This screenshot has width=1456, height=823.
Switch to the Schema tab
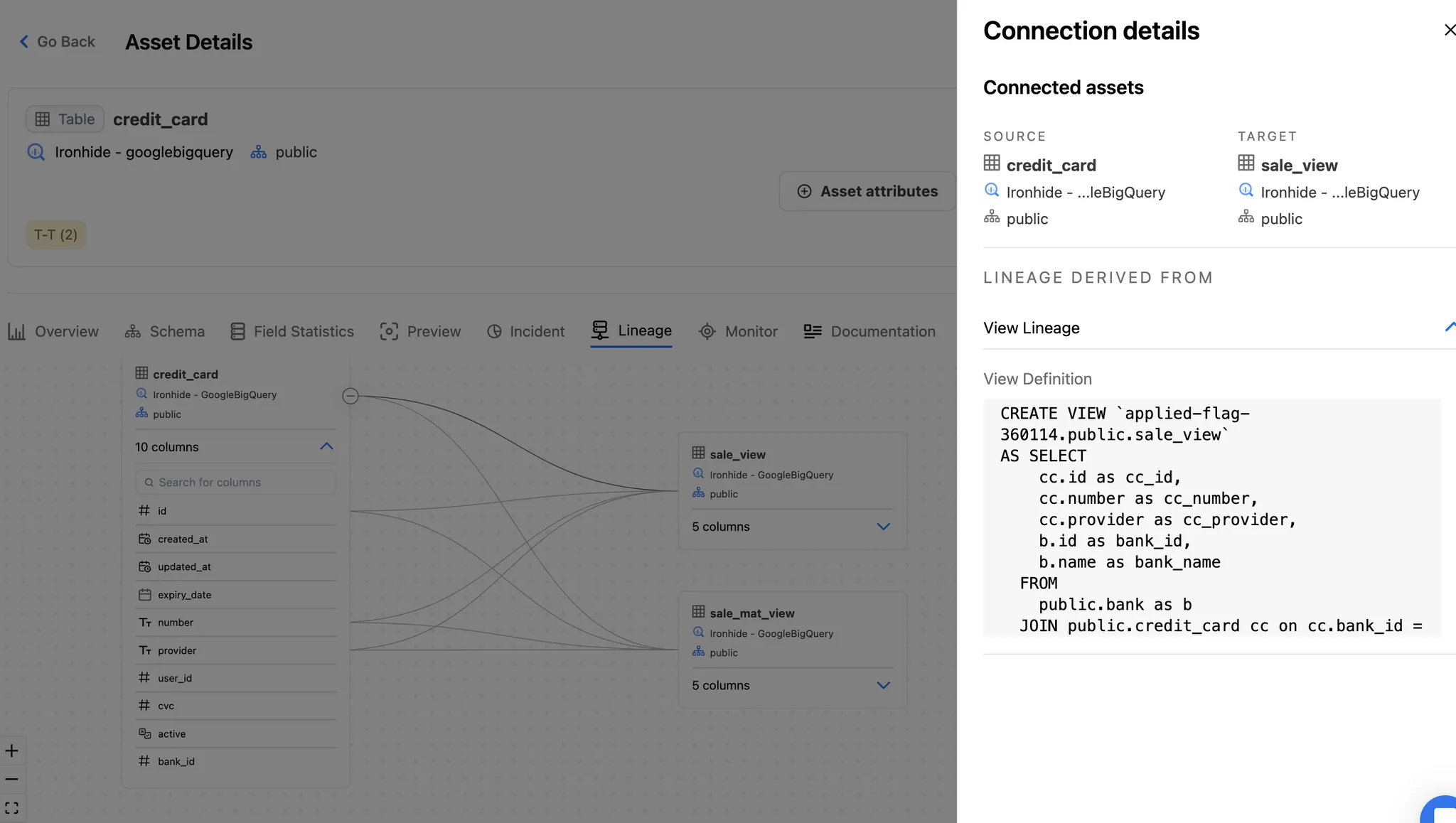coord(165,332)
